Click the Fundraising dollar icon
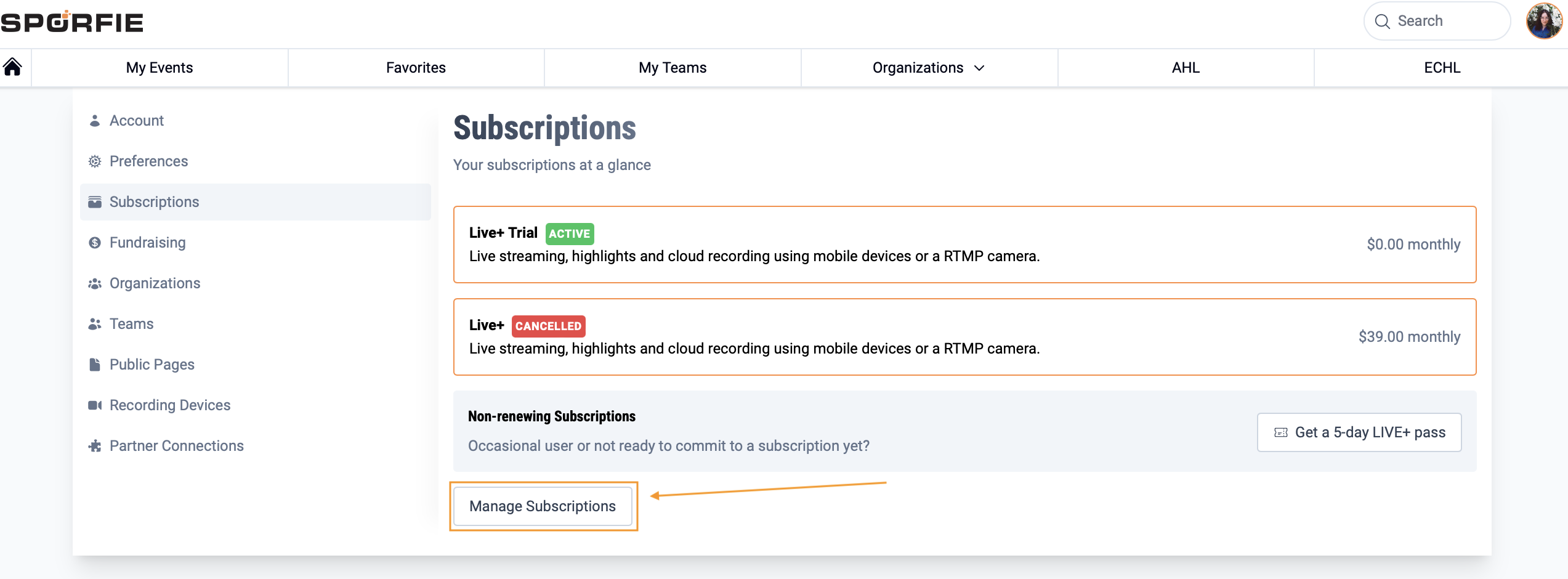The image size is (1568, 579). [94, 243]
